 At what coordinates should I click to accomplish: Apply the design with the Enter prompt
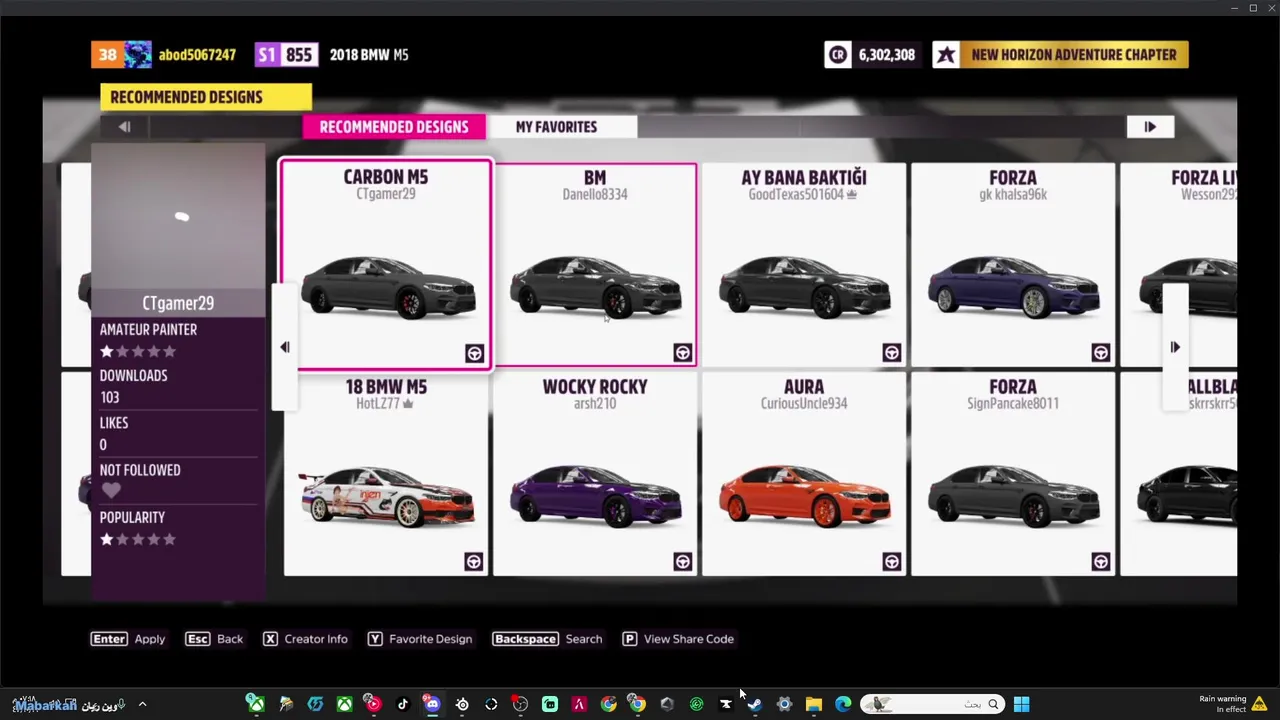pyautogui.click(x=128, y=639)
